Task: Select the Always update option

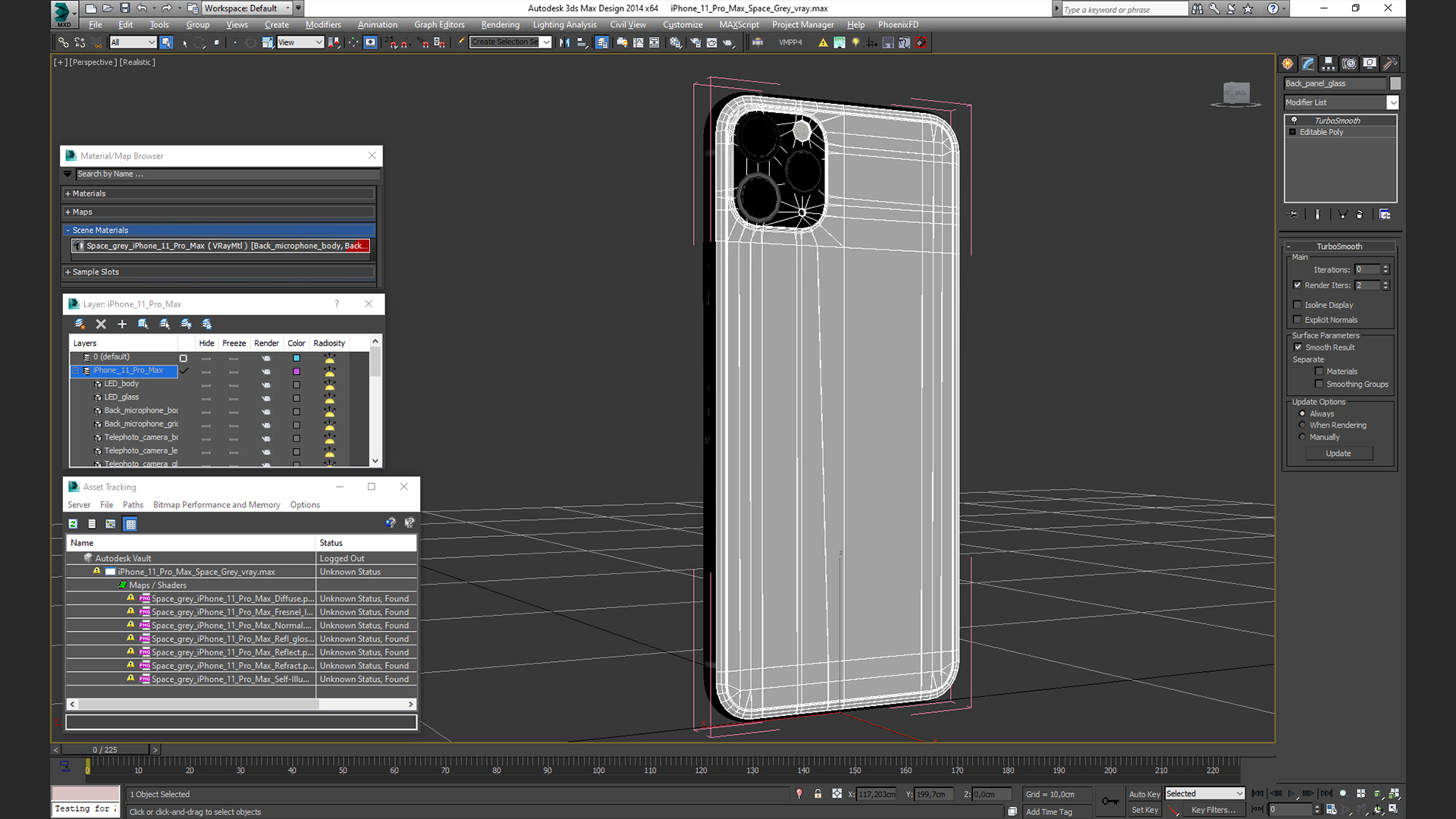Action: click(x=1303, y=414)
